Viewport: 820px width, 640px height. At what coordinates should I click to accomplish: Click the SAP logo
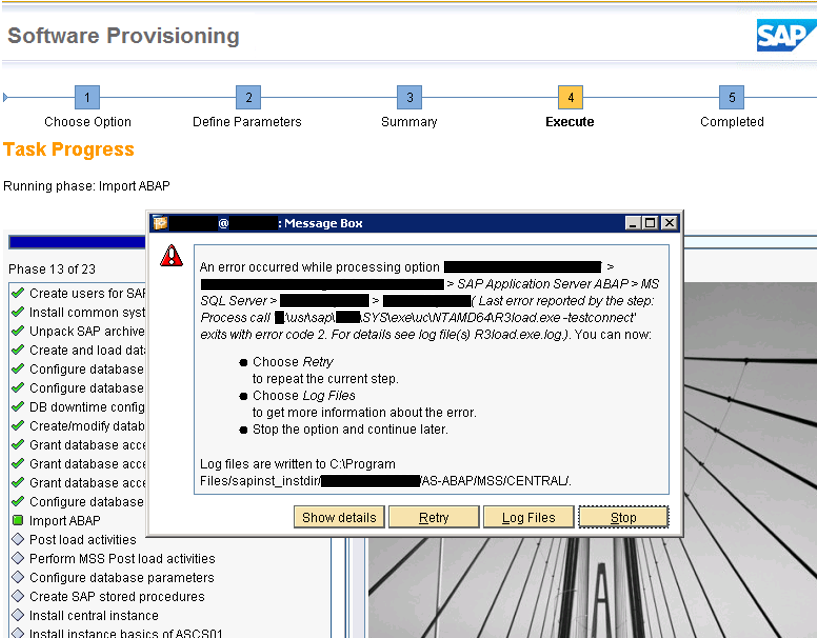785,36
